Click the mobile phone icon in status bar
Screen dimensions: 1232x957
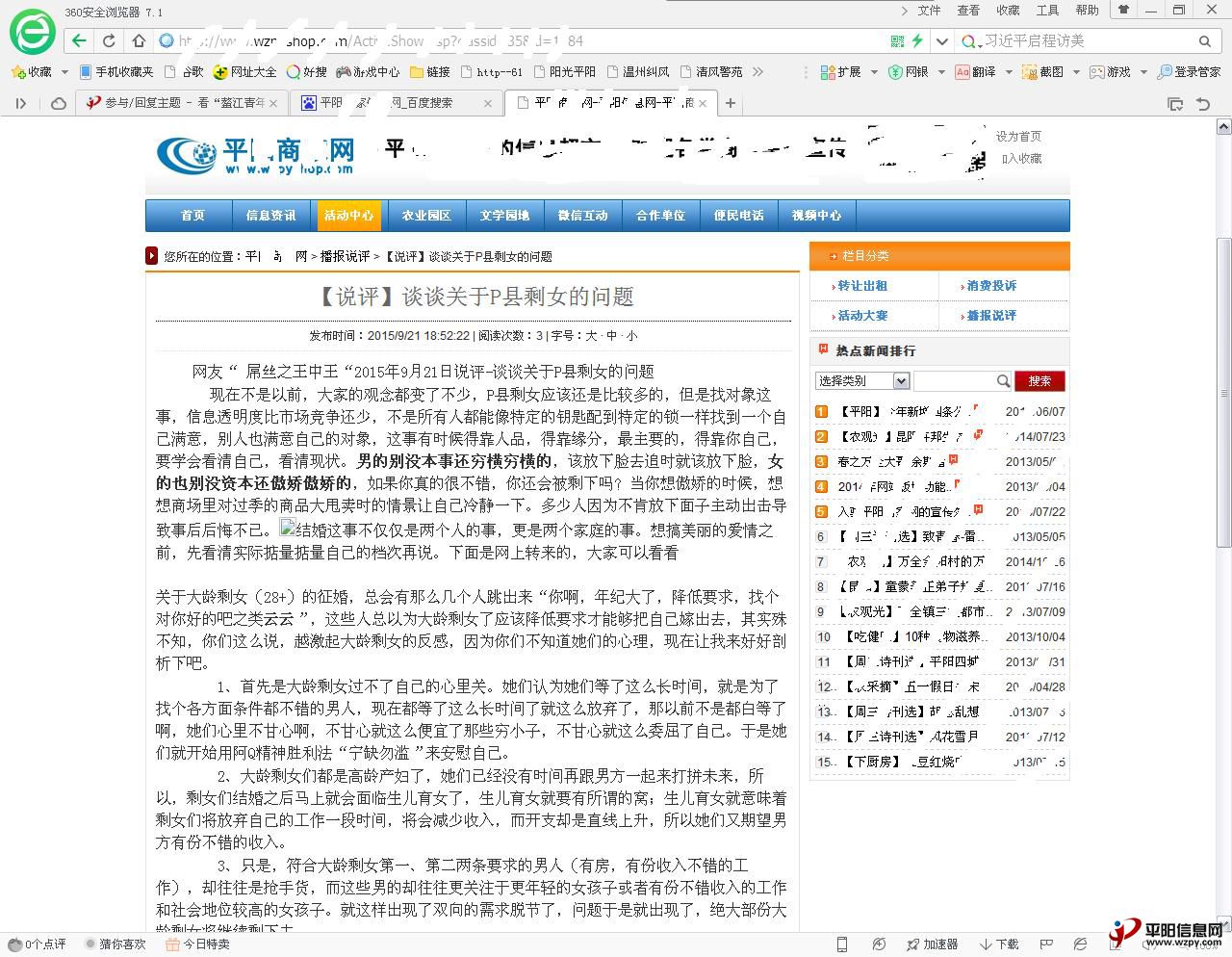842,944
